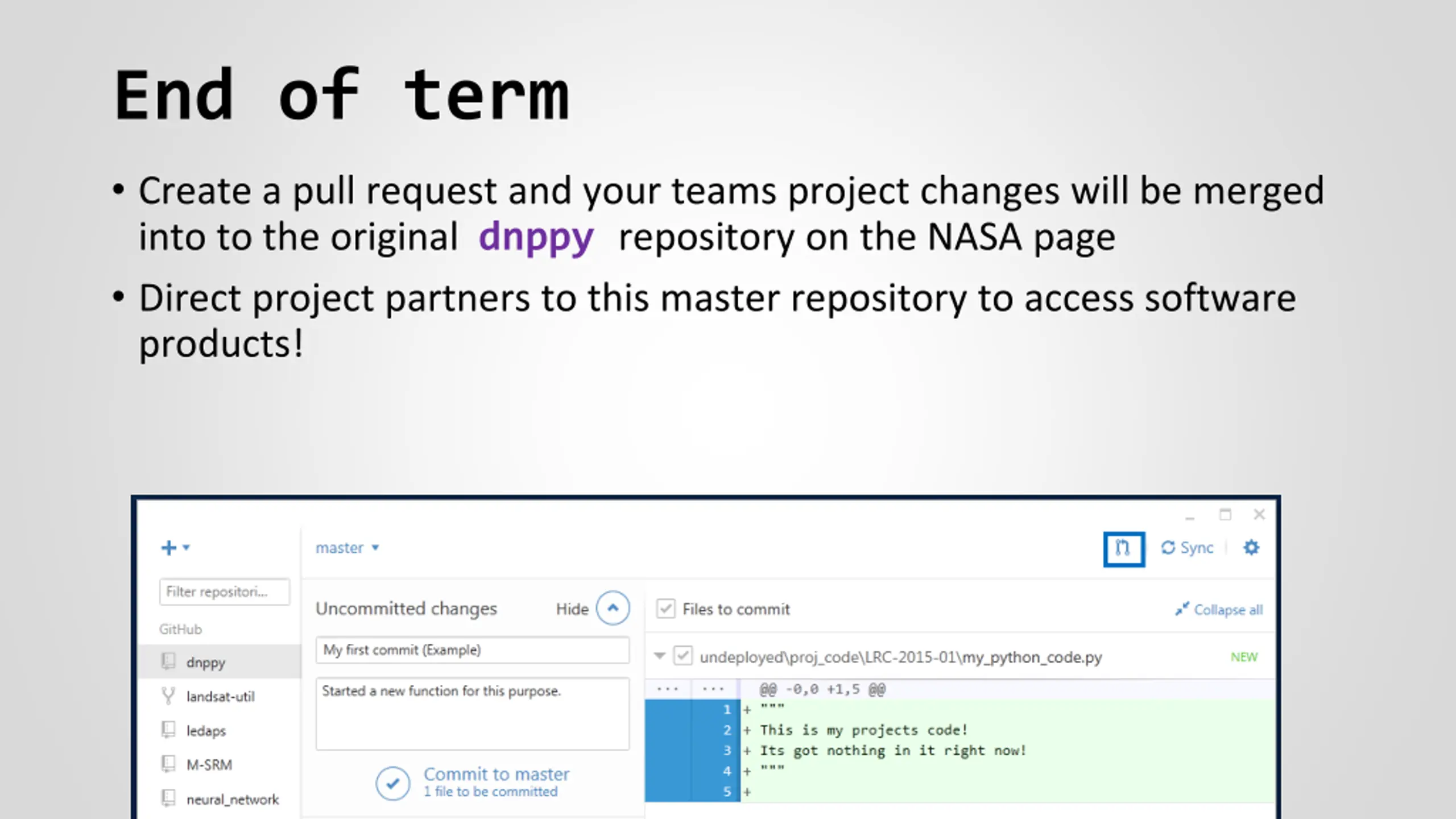Click the commit checkmark circle icon
The width and height of the screenshot is (1456, 819).
click(392, 783)
